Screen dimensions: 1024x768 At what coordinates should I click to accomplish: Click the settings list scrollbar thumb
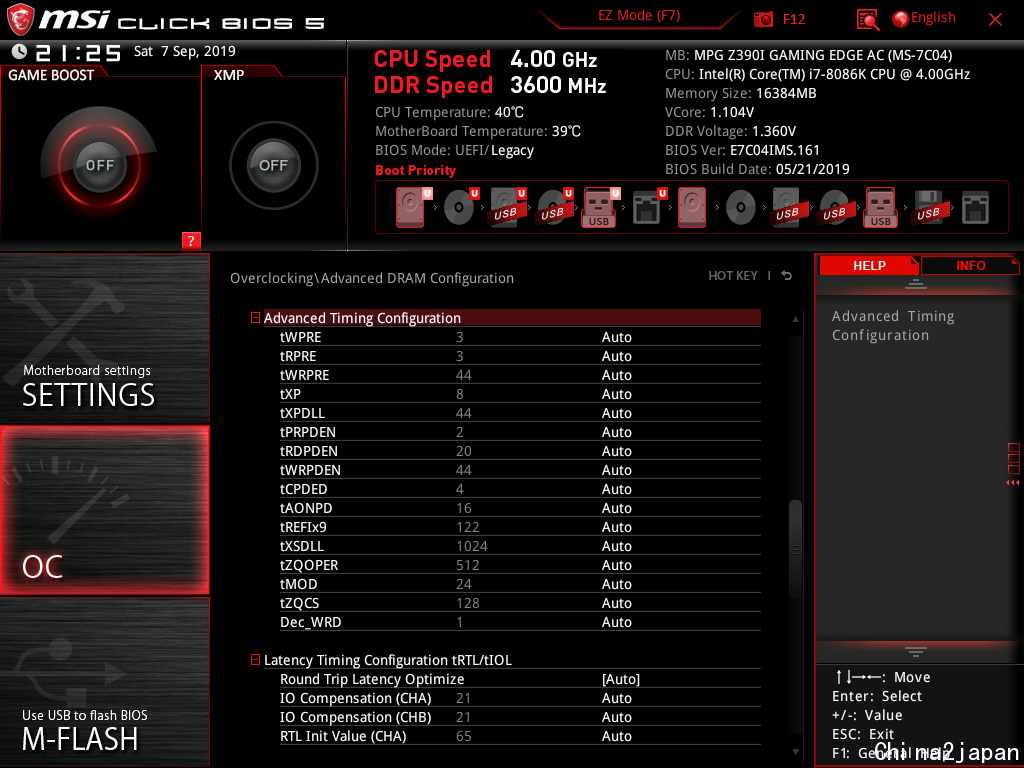click(795, 549)
